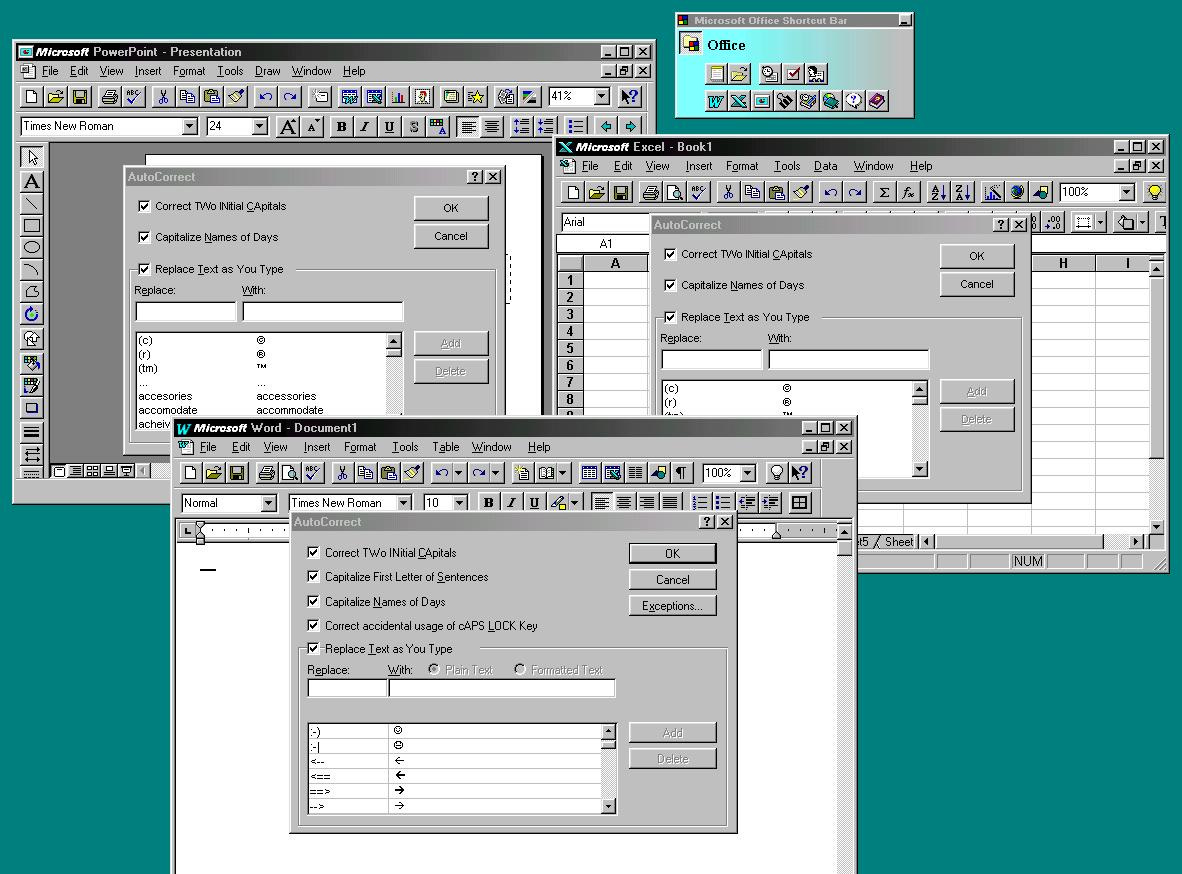Launch Word from the Office Shortcut Bar
1182x874 pixels.
click(x=715, y=100)
